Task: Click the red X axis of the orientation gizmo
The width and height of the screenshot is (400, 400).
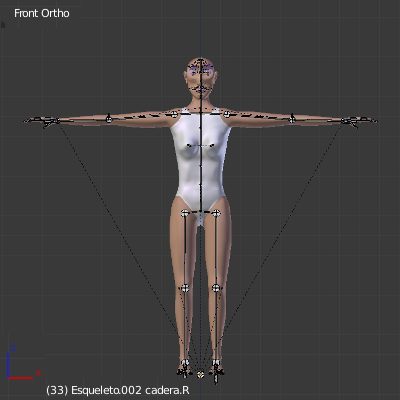Action: 21,378
